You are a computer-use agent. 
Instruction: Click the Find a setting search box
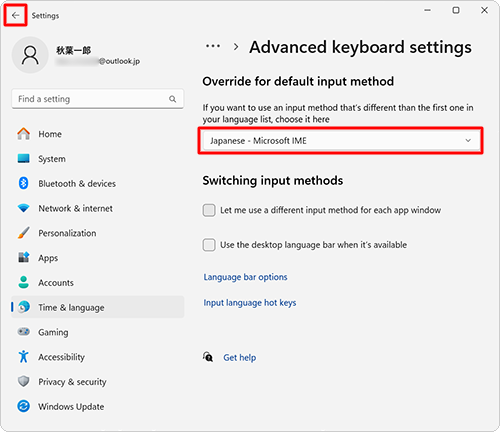(x=98, y=99)
